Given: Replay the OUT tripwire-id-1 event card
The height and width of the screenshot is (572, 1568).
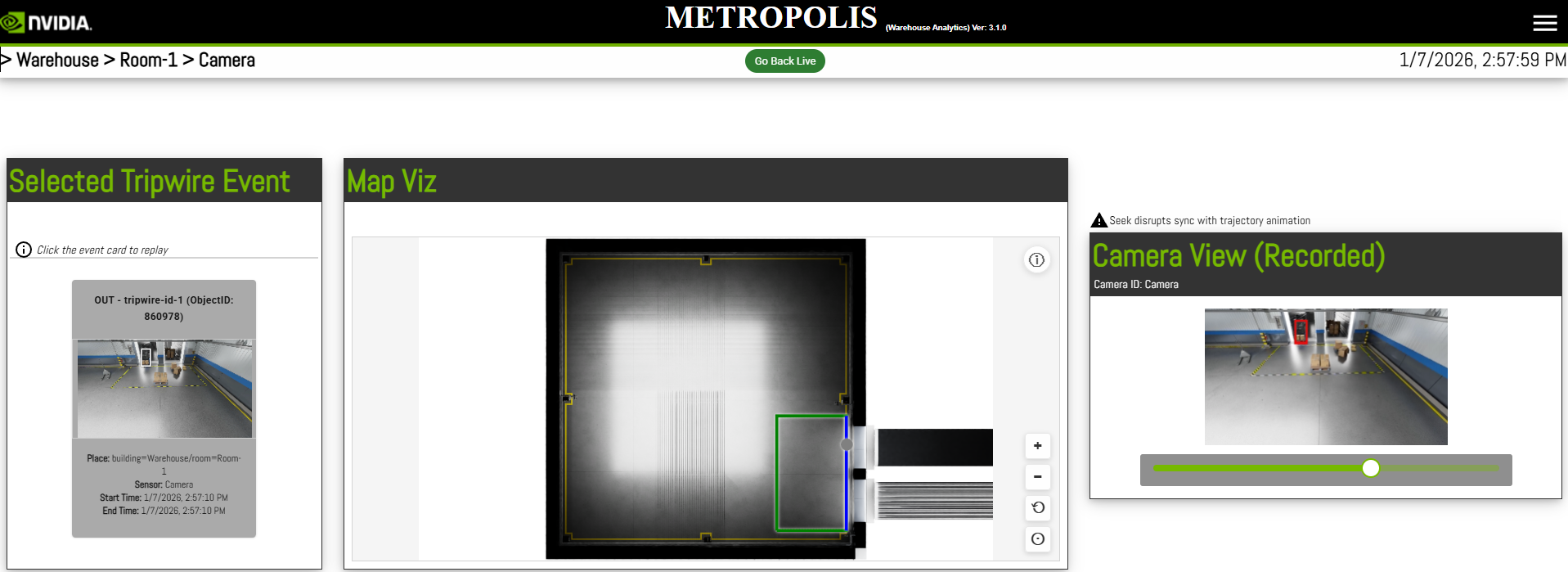Looking at the screenshot, I should click(x=164, y=308).
